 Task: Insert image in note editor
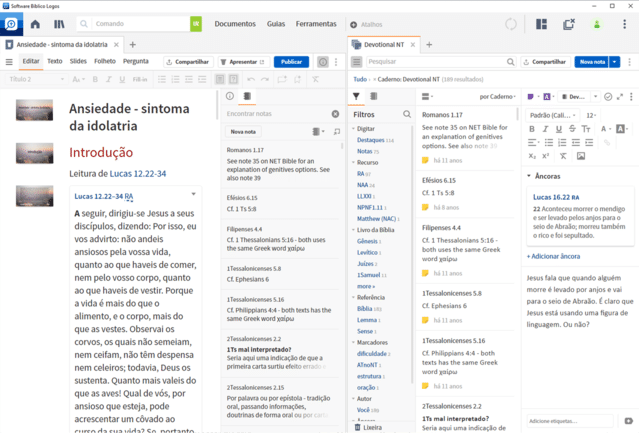581,156
